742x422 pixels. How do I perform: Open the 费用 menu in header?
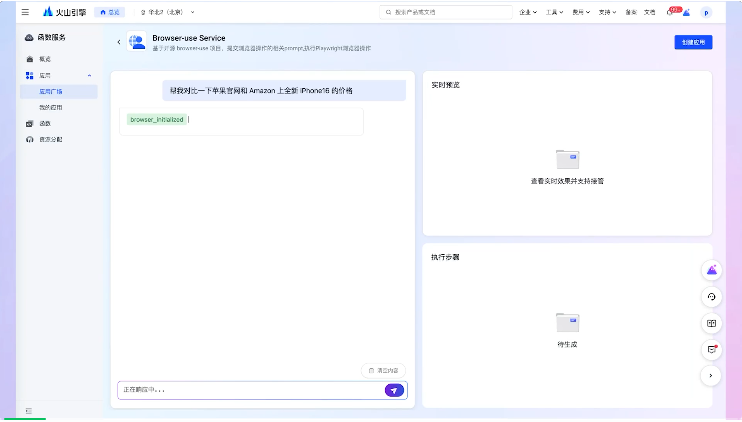[x=581, y=12]
